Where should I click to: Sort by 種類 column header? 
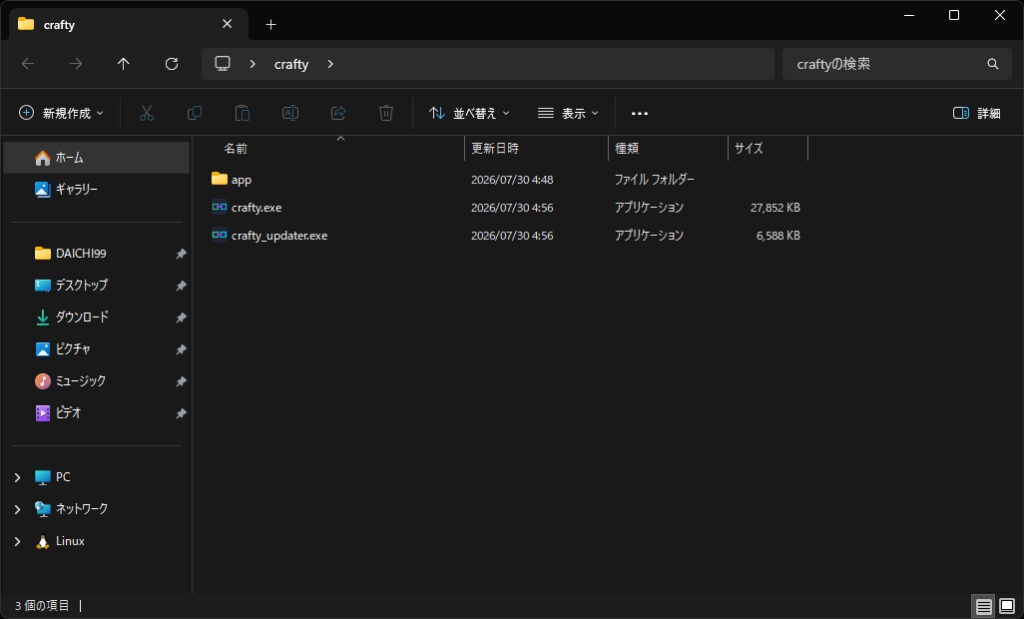(668, 148)
